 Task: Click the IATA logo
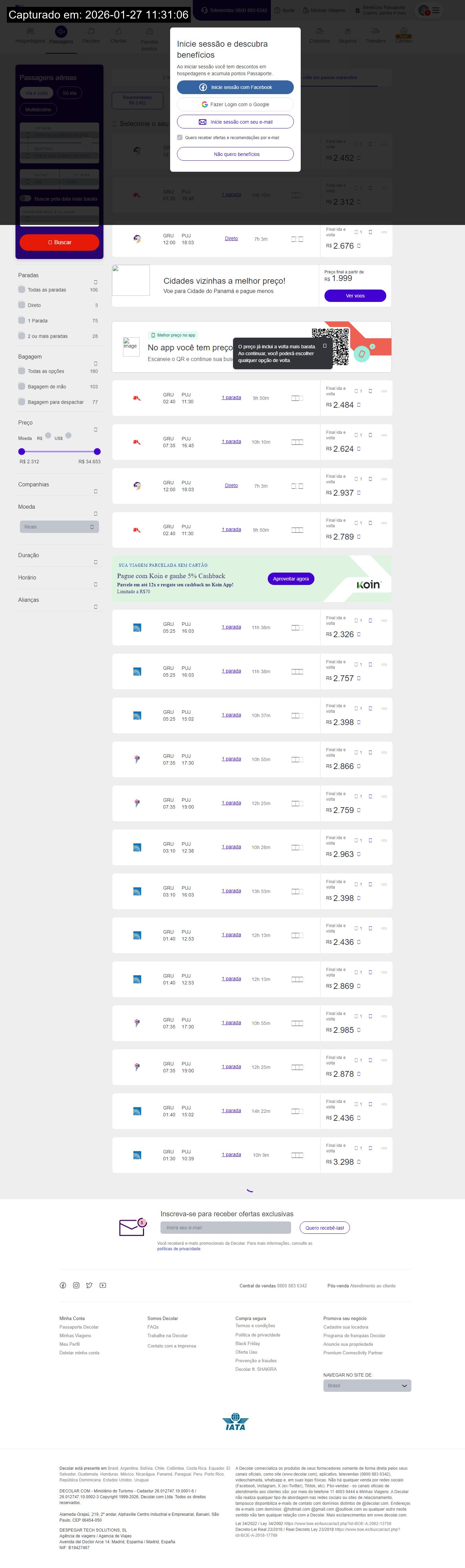pos(235,1422)
